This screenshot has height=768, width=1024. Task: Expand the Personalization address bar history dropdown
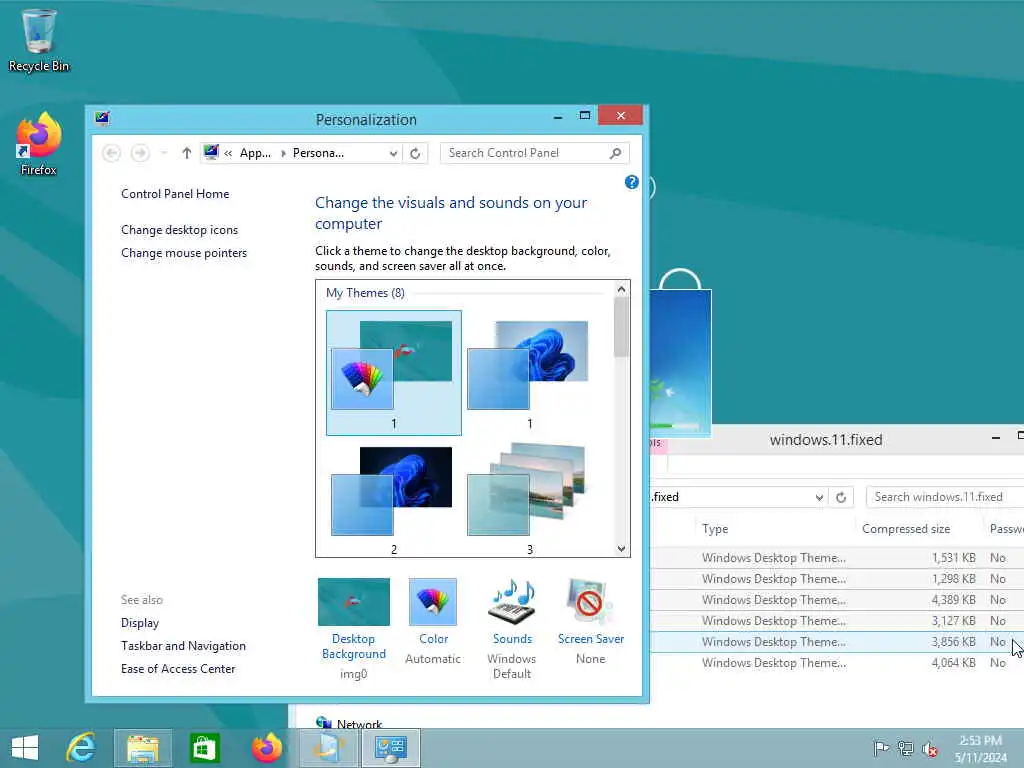[393, 153]
